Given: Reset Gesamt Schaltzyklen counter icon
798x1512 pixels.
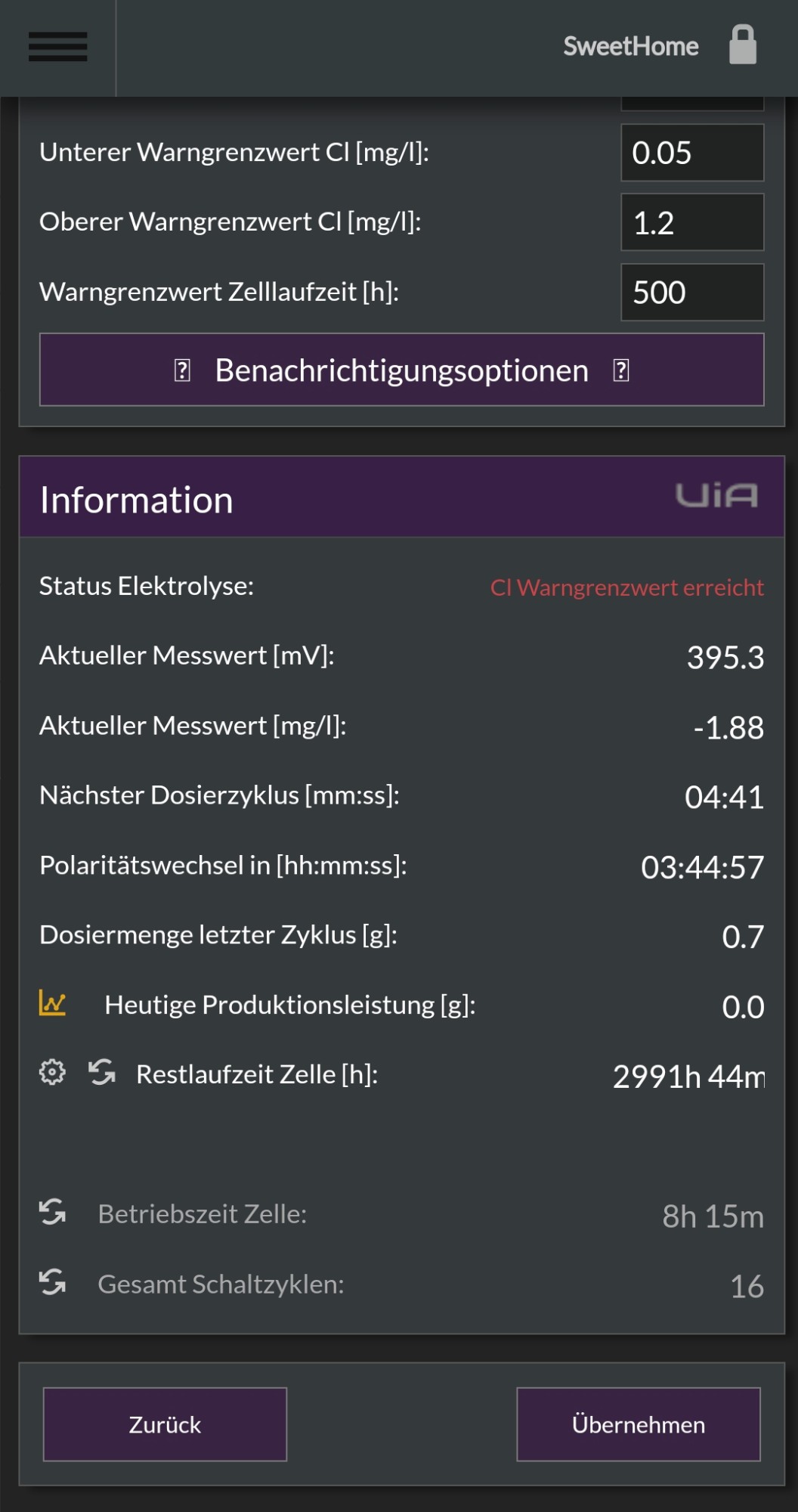Looking at the screenshot, I should [53, 1282].
